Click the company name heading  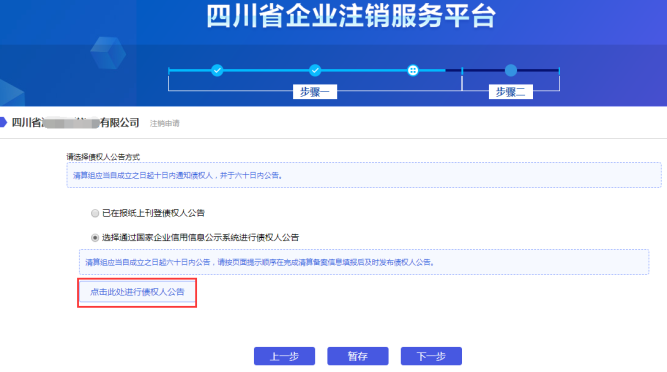point(75,122)
